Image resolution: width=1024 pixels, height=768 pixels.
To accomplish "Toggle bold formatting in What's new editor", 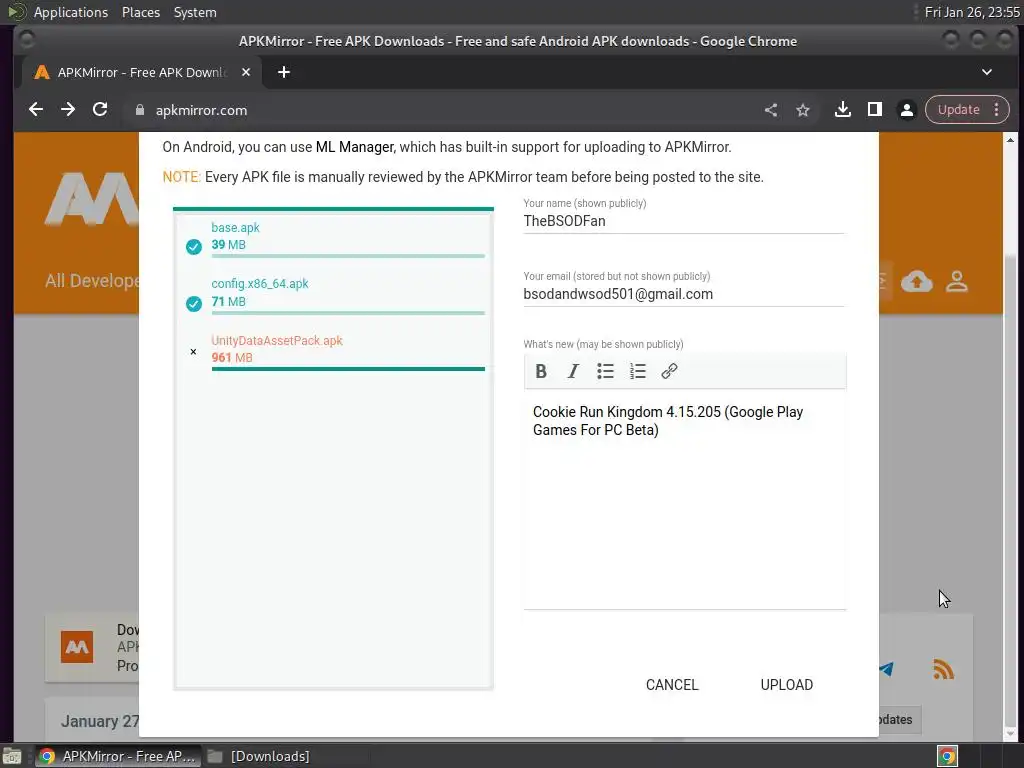I will click(541, 372).
